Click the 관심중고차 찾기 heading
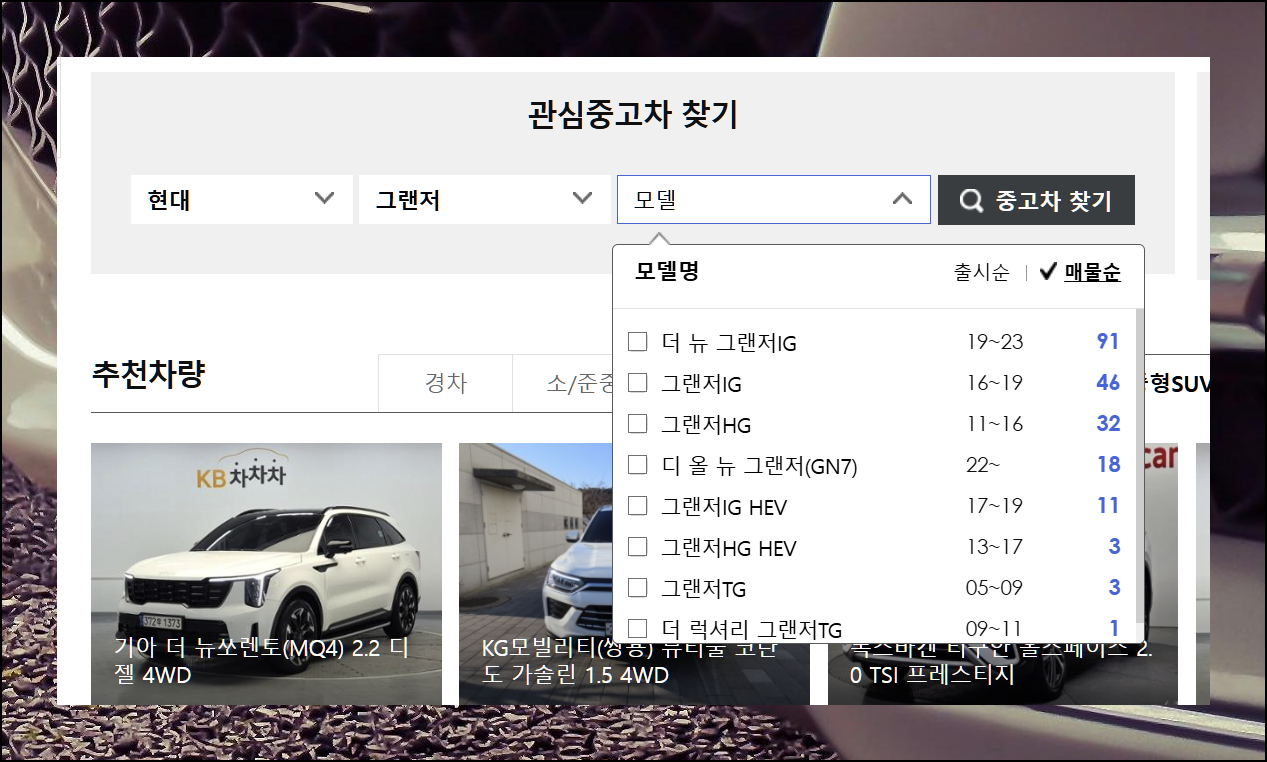Screen dimensions: 1267x762 click(x=633, y=116)
